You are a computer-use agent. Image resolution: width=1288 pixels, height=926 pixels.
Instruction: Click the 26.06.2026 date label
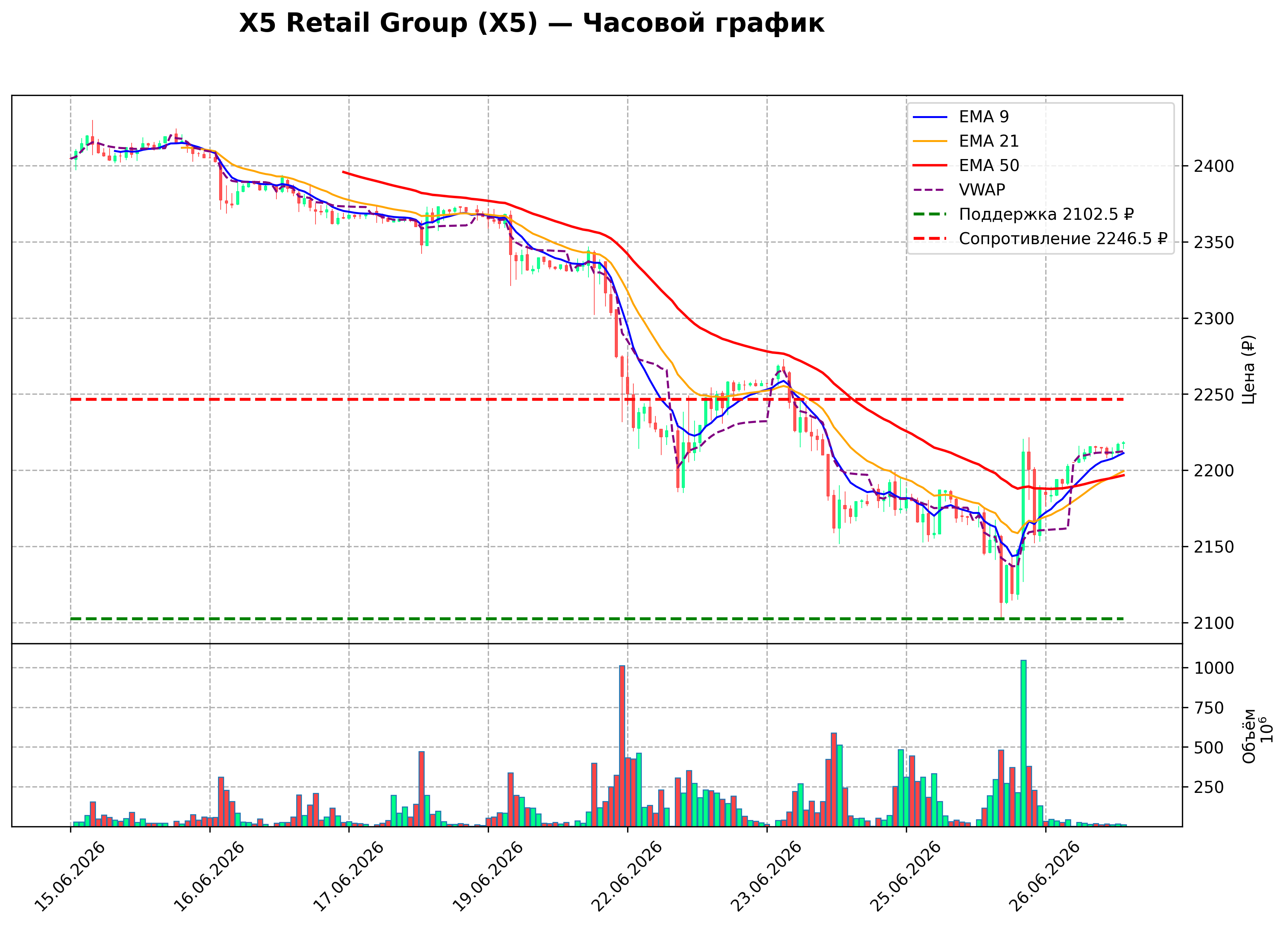point(1045,876)
